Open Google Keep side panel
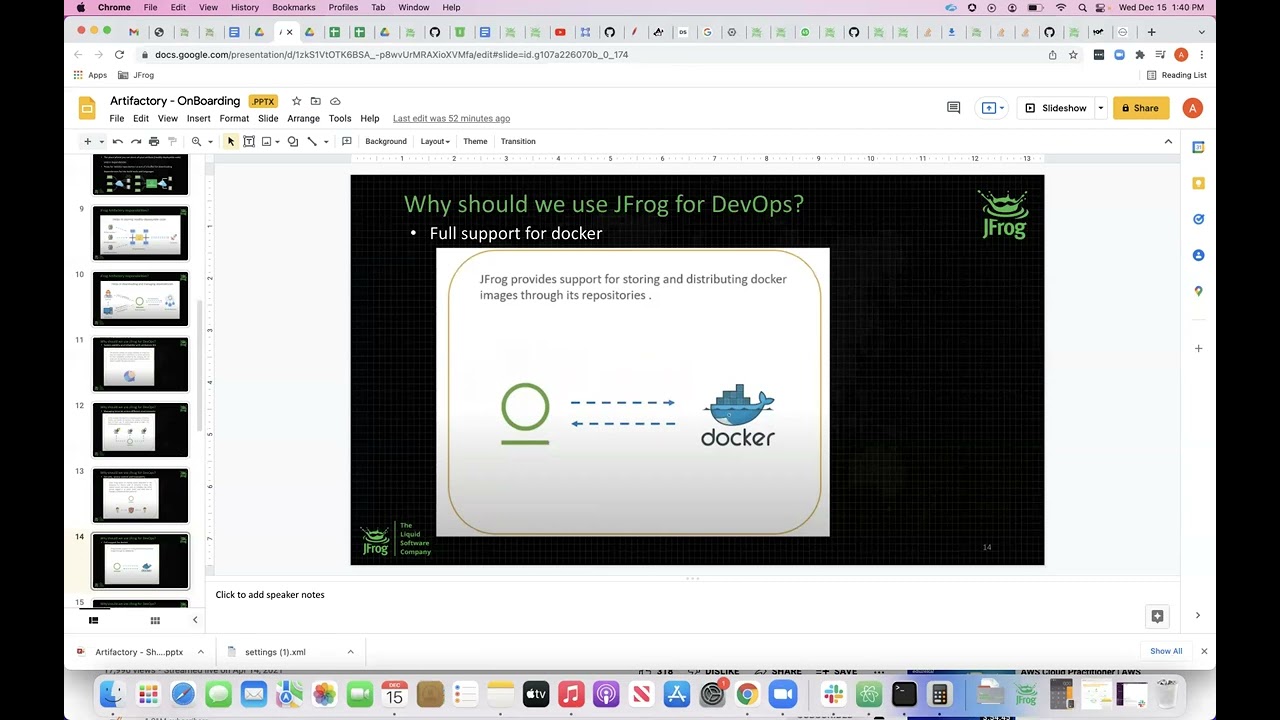Viewport: 1280px width, 720px height. tap(1198, 183)
